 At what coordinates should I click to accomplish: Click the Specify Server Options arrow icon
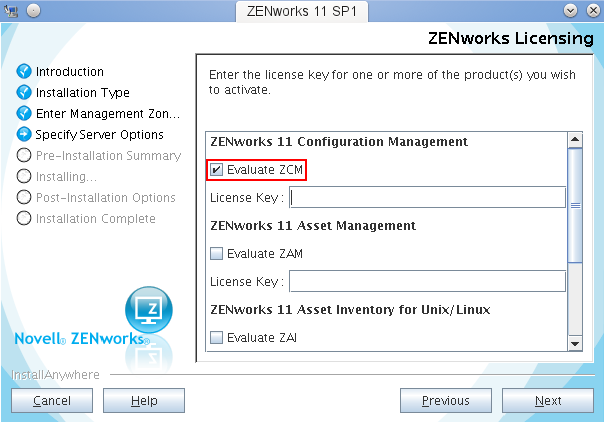click(24, 134)
